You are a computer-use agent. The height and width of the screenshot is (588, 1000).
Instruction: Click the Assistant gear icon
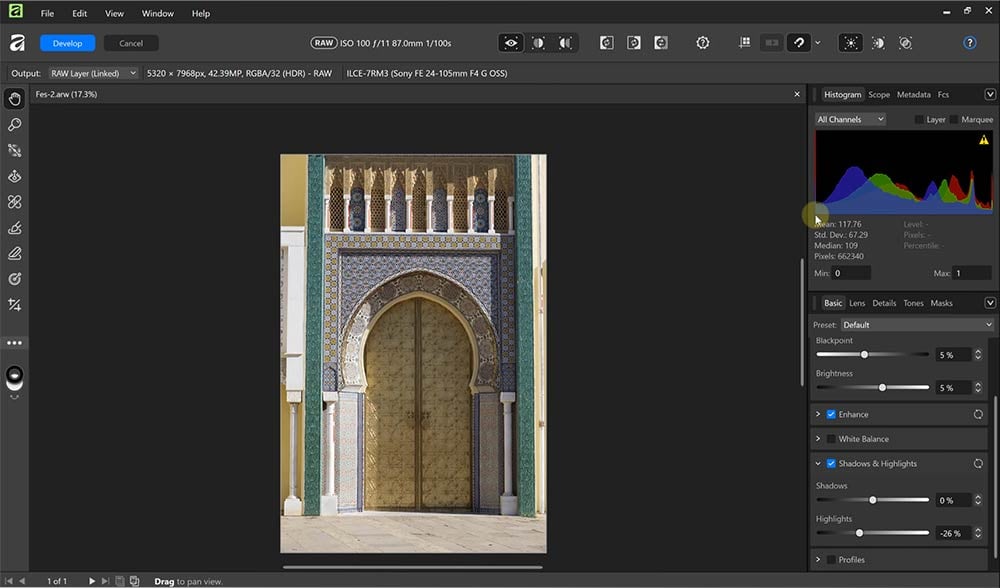click(703, 42)
